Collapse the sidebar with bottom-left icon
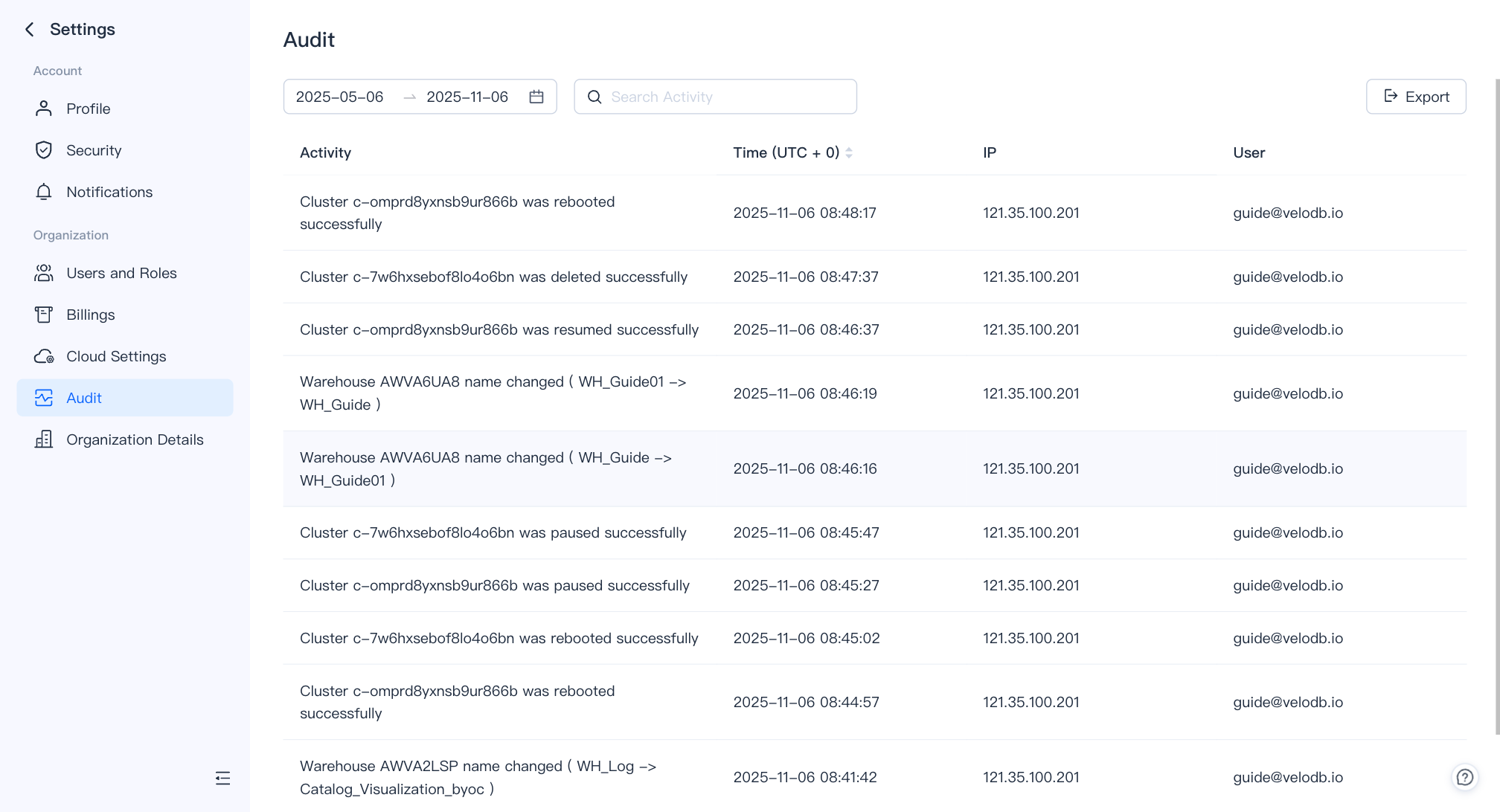 coord(222,778)
